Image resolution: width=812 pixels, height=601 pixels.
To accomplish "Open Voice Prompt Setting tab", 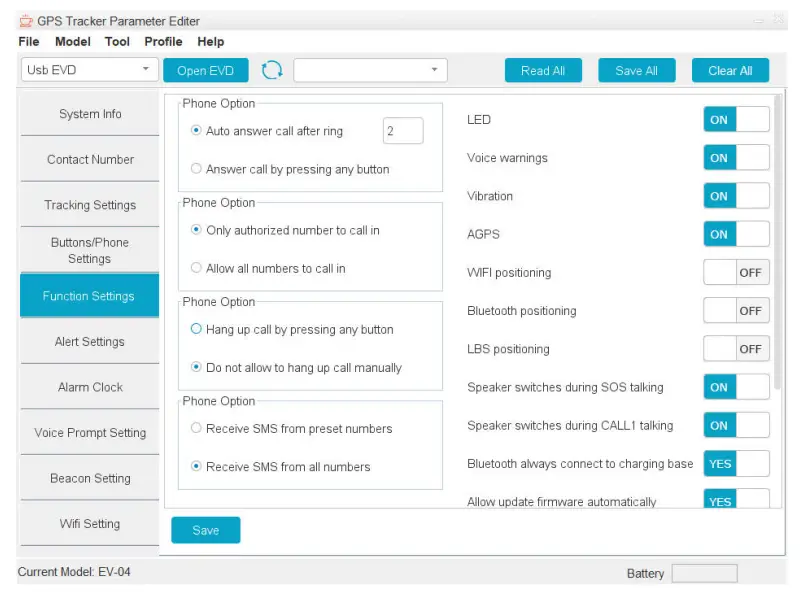I will [90, 432].
